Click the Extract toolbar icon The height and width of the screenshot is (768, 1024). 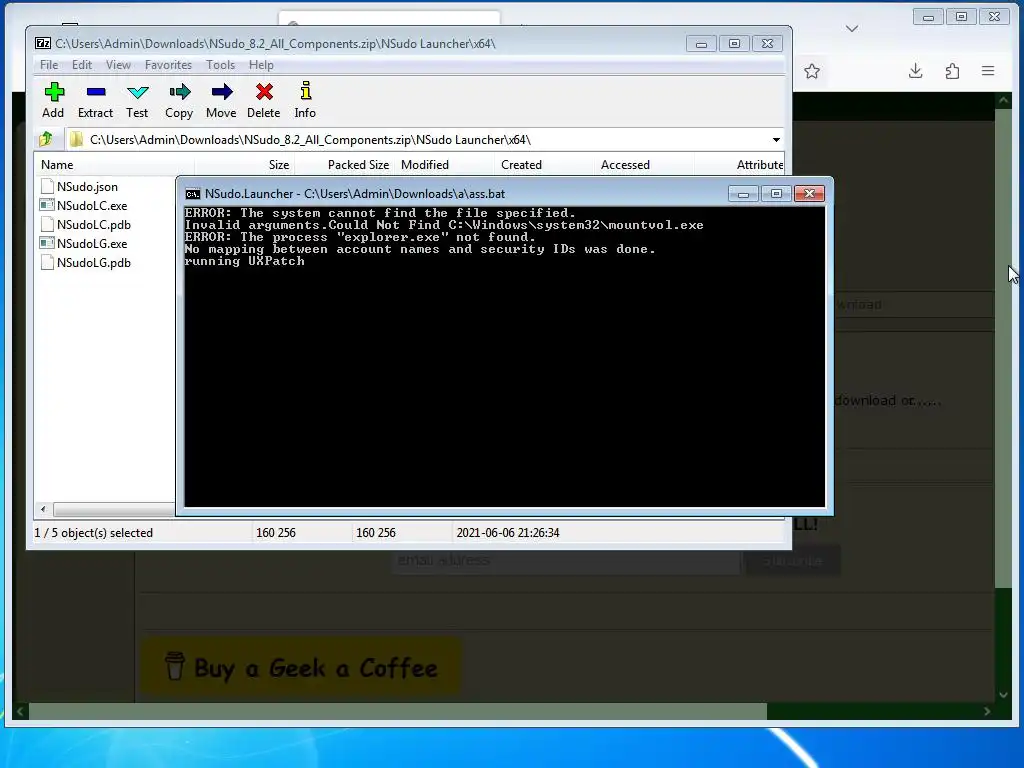point(95,92)
